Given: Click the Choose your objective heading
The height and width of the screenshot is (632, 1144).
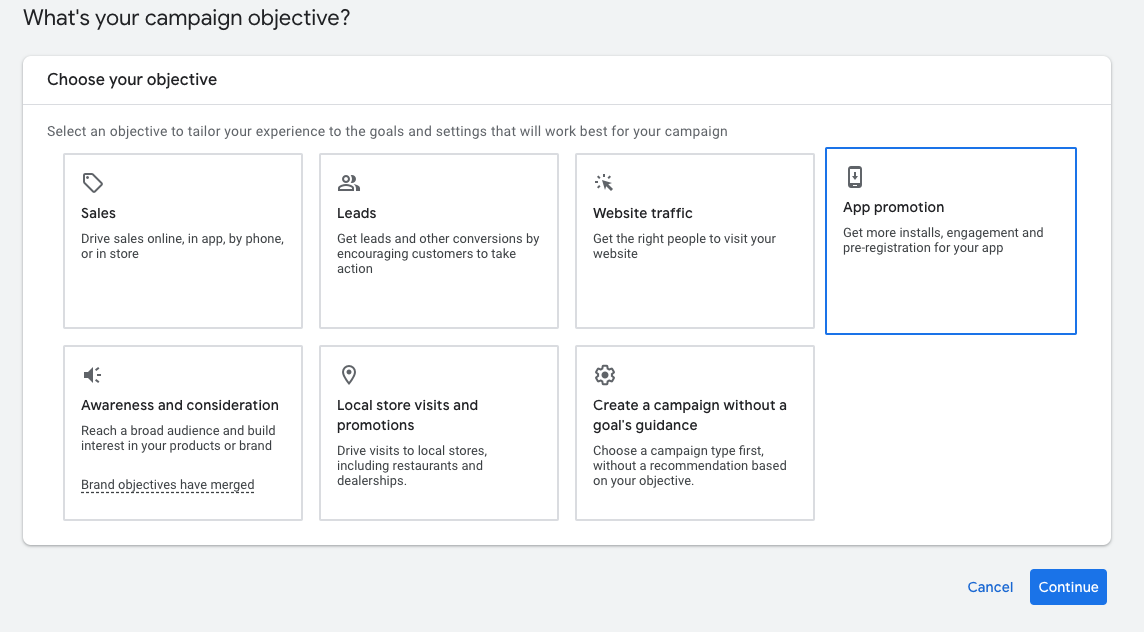Looking at the screenshot, I should (132, 80).
